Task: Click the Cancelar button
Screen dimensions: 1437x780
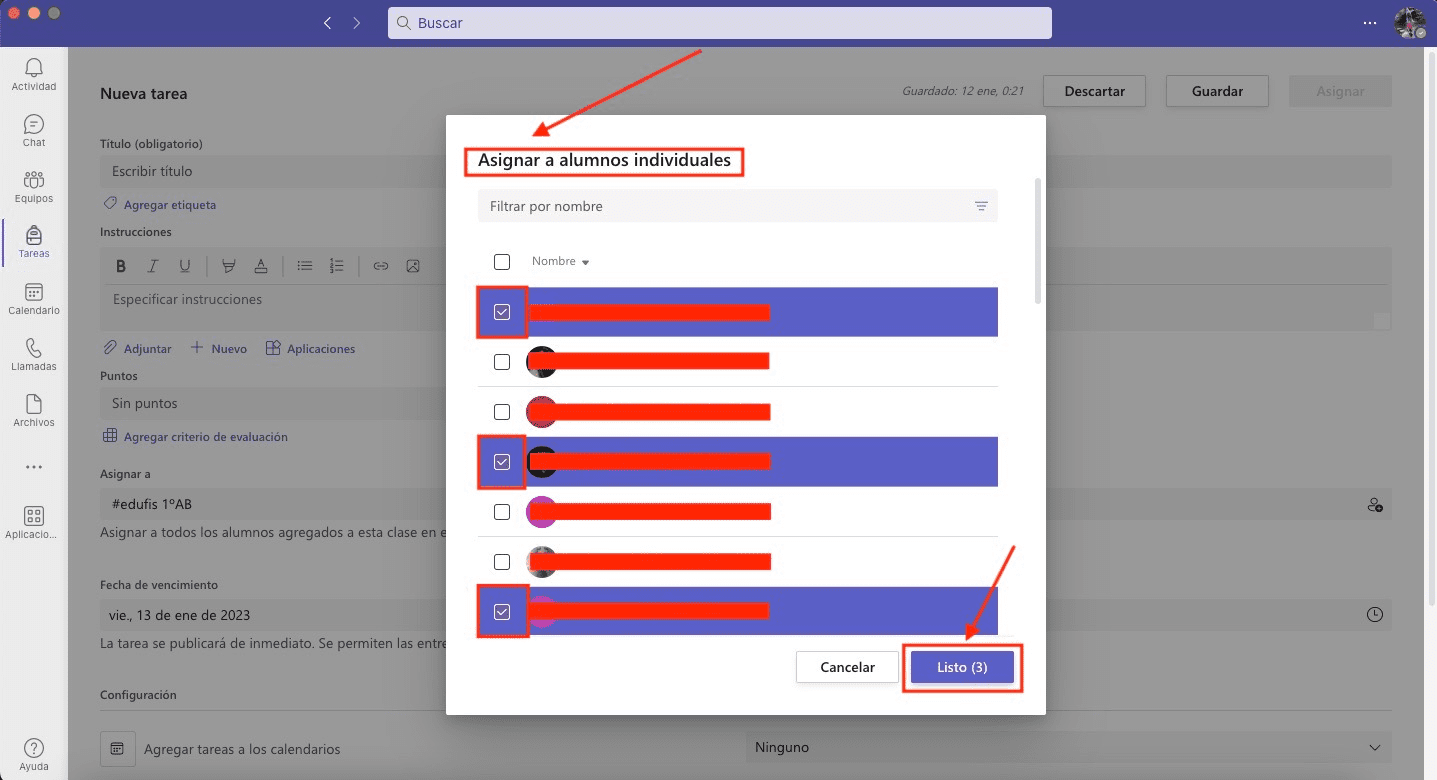Action: point(847,667)
